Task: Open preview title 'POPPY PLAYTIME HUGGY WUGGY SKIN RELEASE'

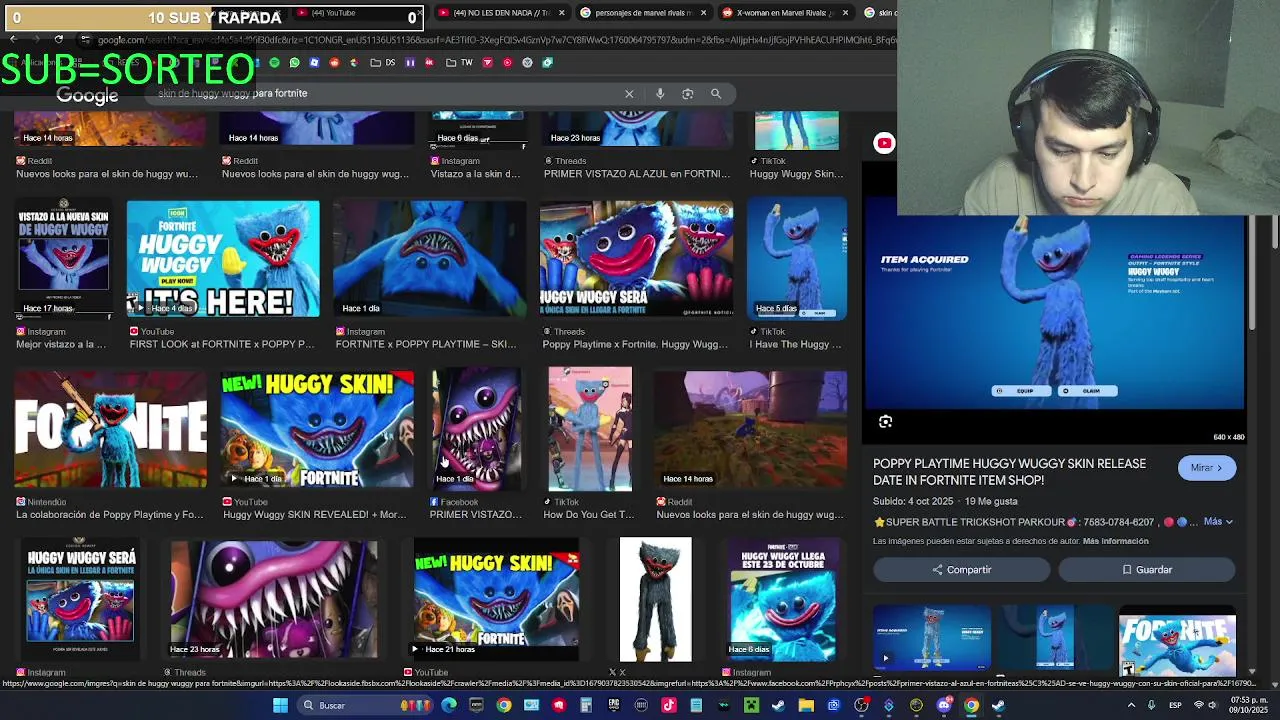Action: pos(1009,472)
